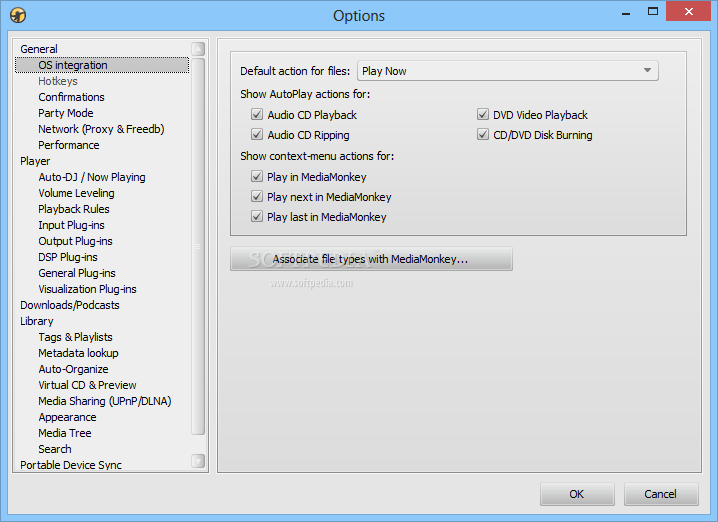The width and height of the screenshot is (718, 522).
Task: Click the options tree scrollbar thumb
Action: click(x=198, y=246)
